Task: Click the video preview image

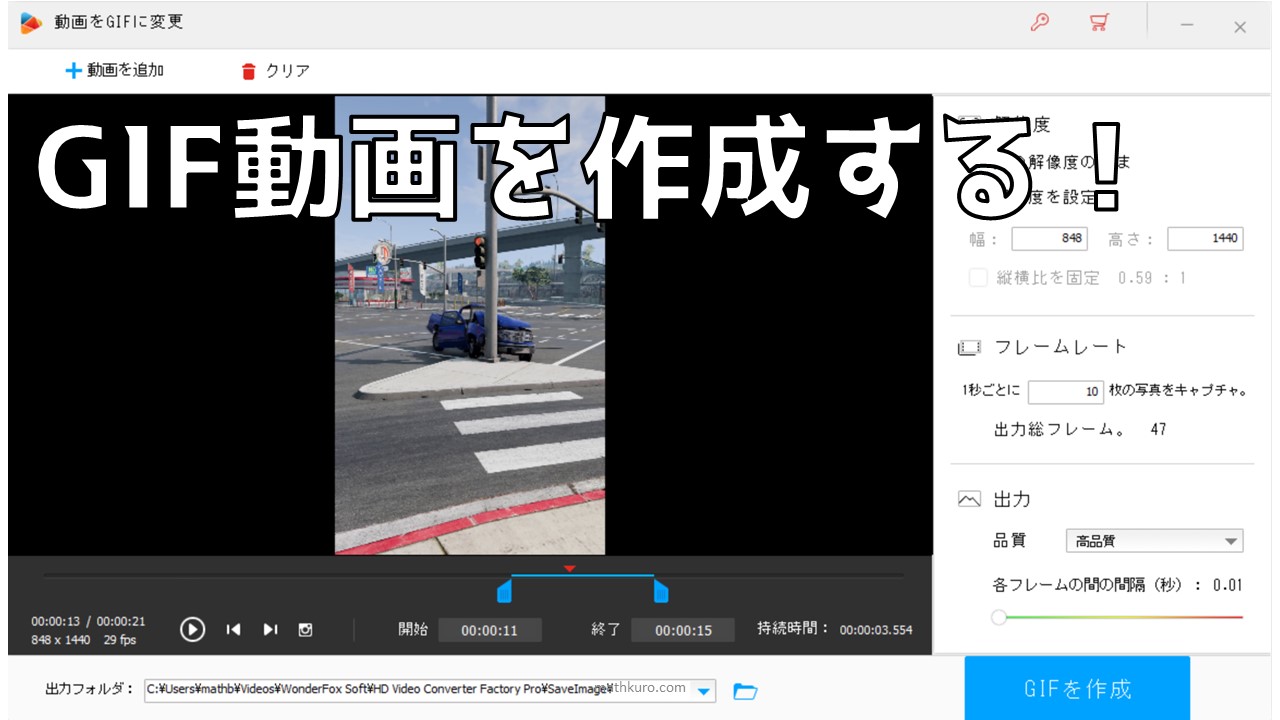Action: pos(470,325)
